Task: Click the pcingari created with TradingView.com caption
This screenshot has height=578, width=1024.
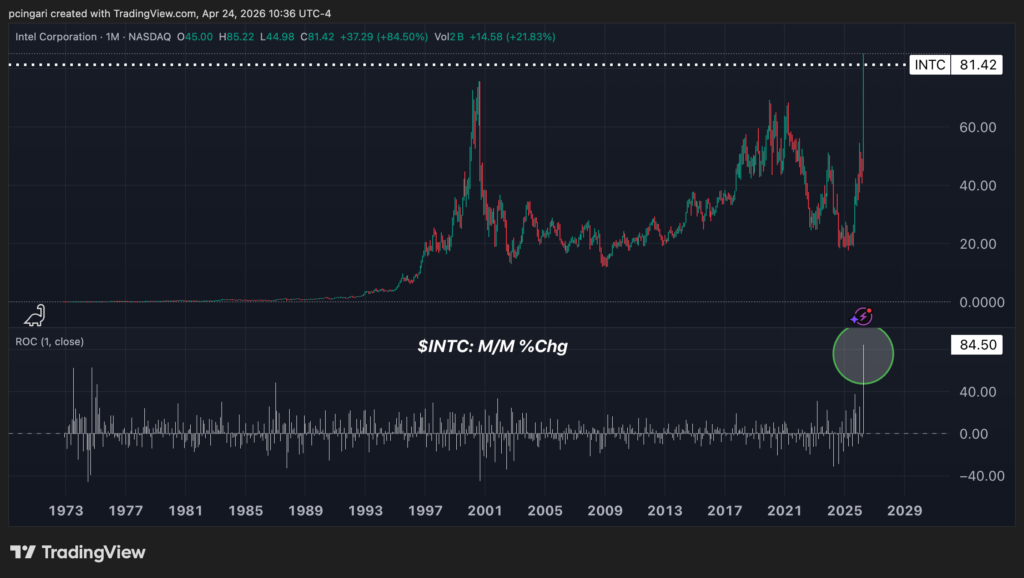Action: click(x=170, y=13)
